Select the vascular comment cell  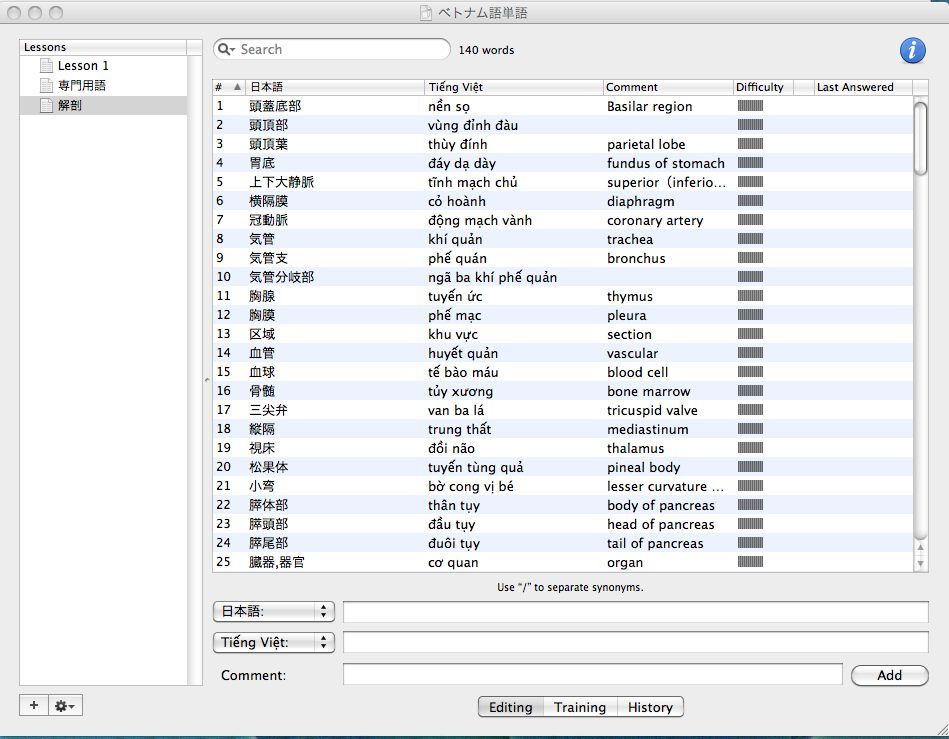(632, 353)
